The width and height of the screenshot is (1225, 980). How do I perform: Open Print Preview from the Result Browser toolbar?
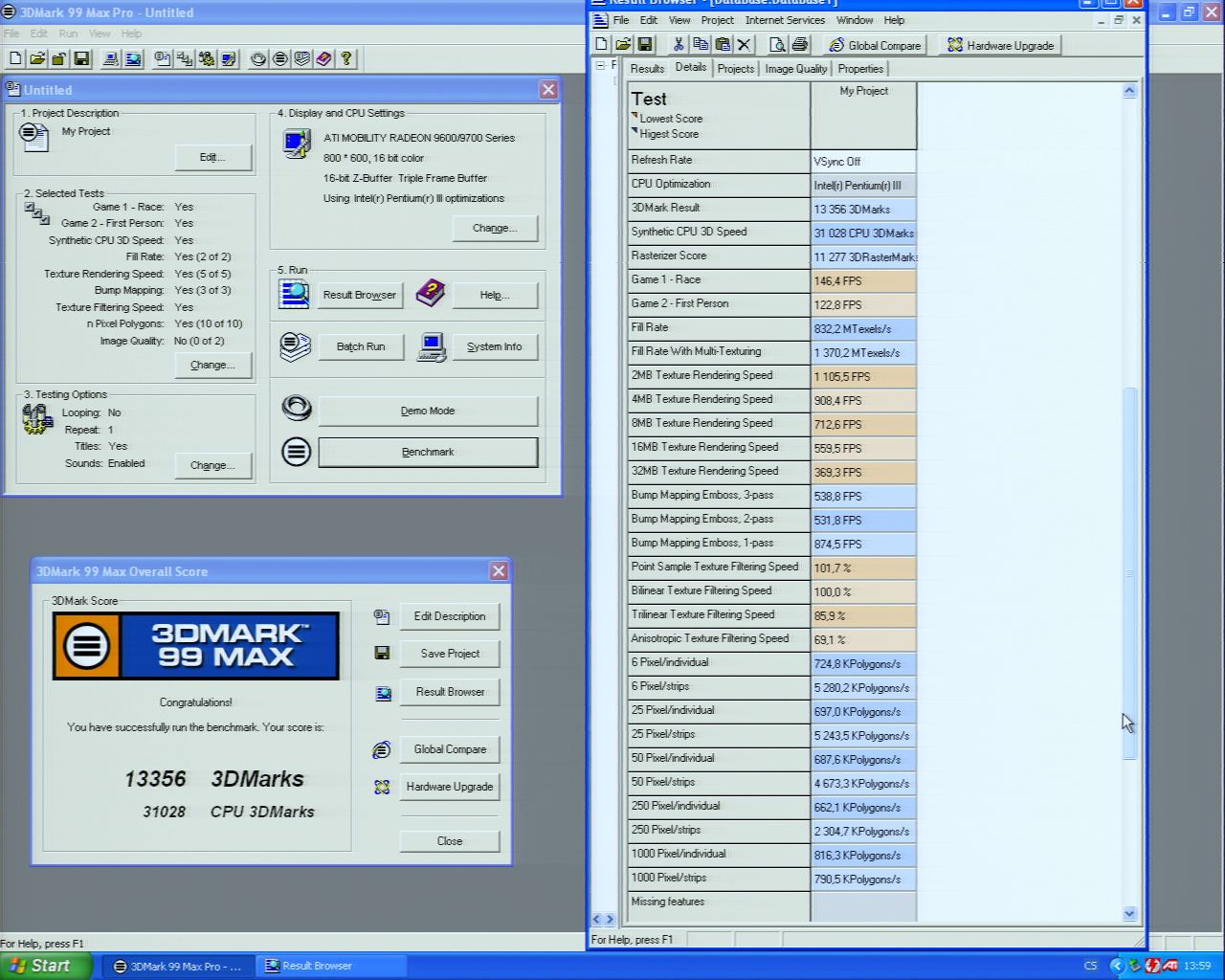pyautogui.click(x=777, y=45)
